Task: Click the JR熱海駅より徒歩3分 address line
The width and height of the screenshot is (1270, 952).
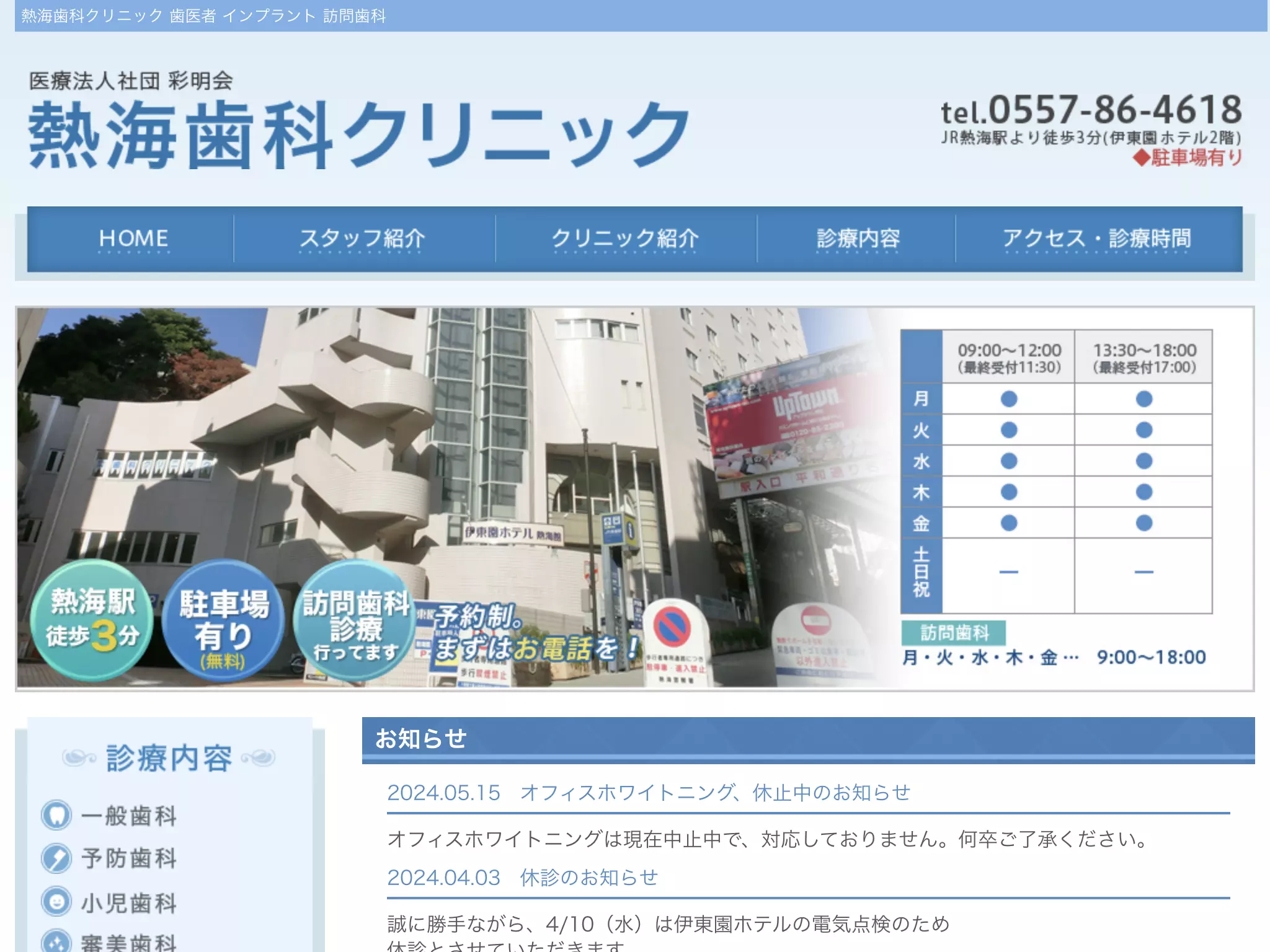Action: click(1091, 138)
